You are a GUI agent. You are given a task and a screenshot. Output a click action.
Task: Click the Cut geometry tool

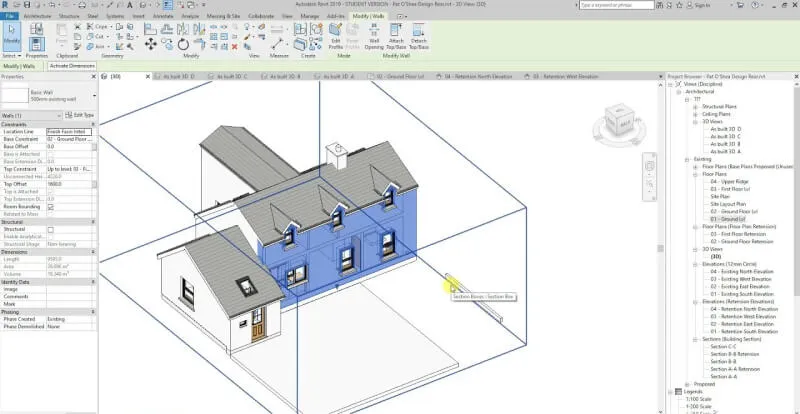point(96,37)
